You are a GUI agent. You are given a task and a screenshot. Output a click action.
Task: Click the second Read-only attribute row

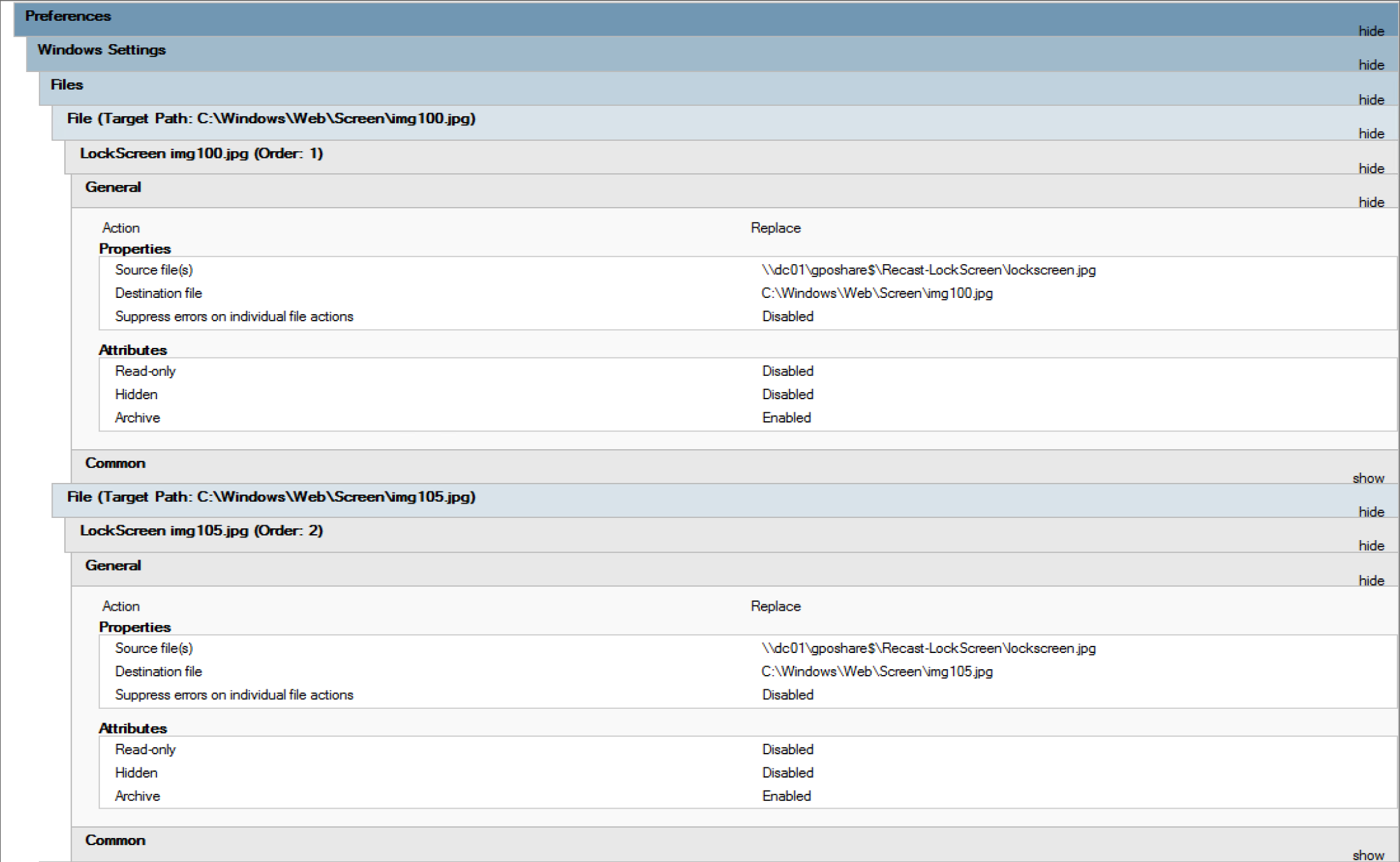[145, 750]
